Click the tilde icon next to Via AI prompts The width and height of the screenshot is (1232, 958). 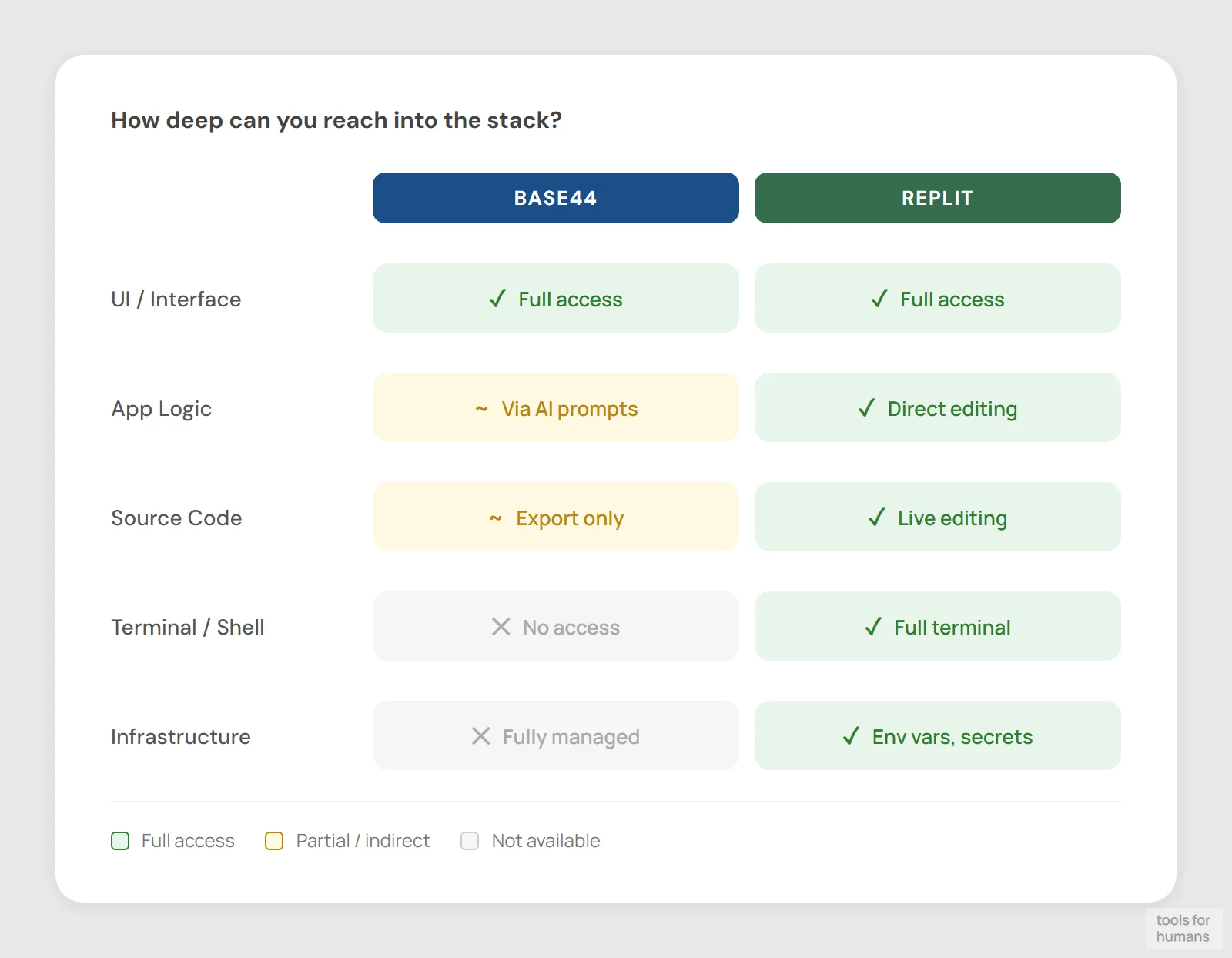[x=482, y=409]
